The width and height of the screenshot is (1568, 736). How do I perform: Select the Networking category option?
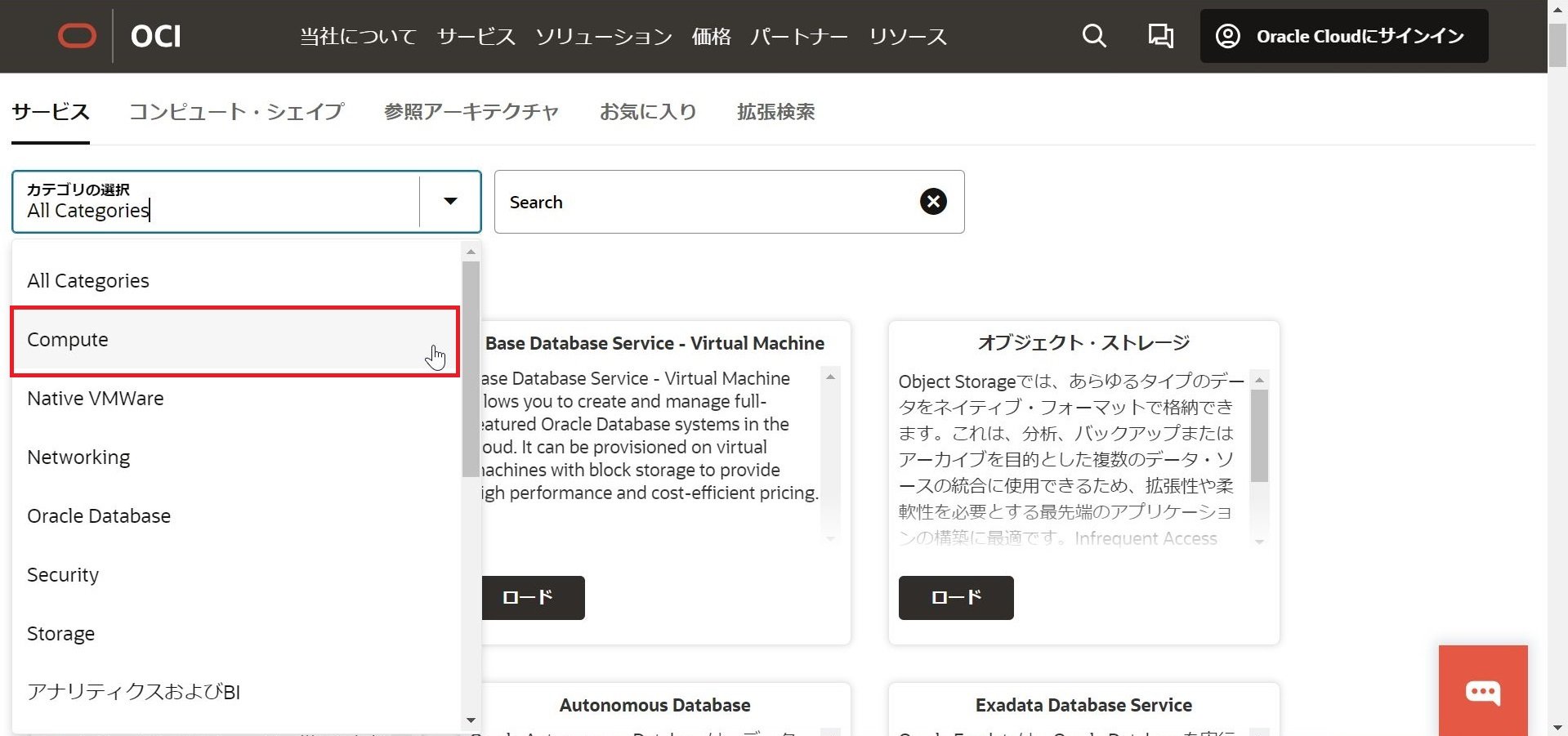[78, 457]
